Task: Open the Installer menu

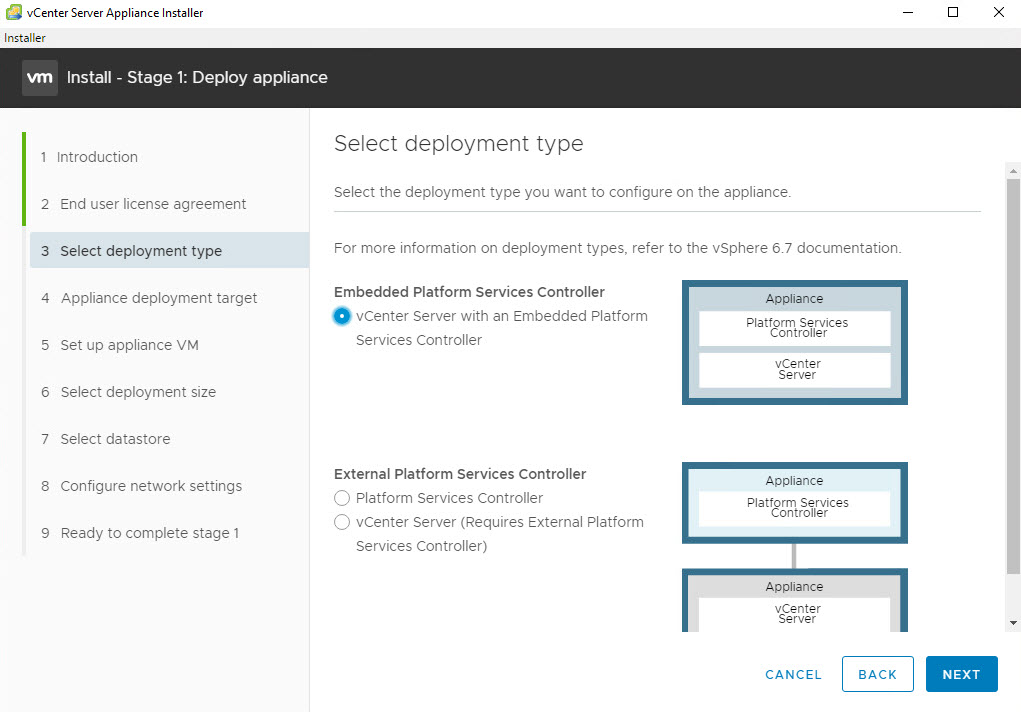Action: point(25,38)
